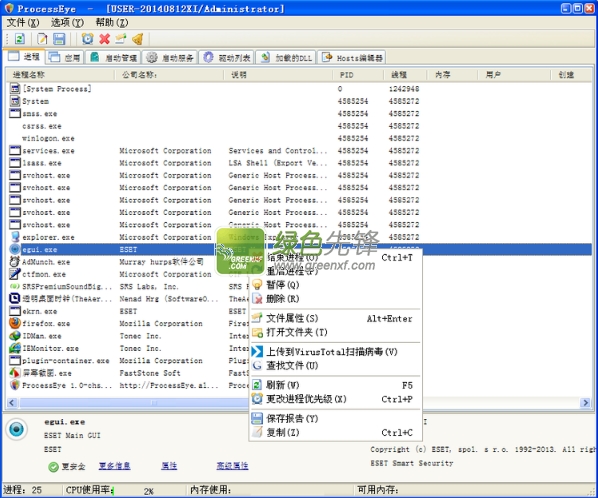Viewport: 598px width, 498px height.
Task: Sort by the 公司名称 column header
Action: tap(169, 75)
